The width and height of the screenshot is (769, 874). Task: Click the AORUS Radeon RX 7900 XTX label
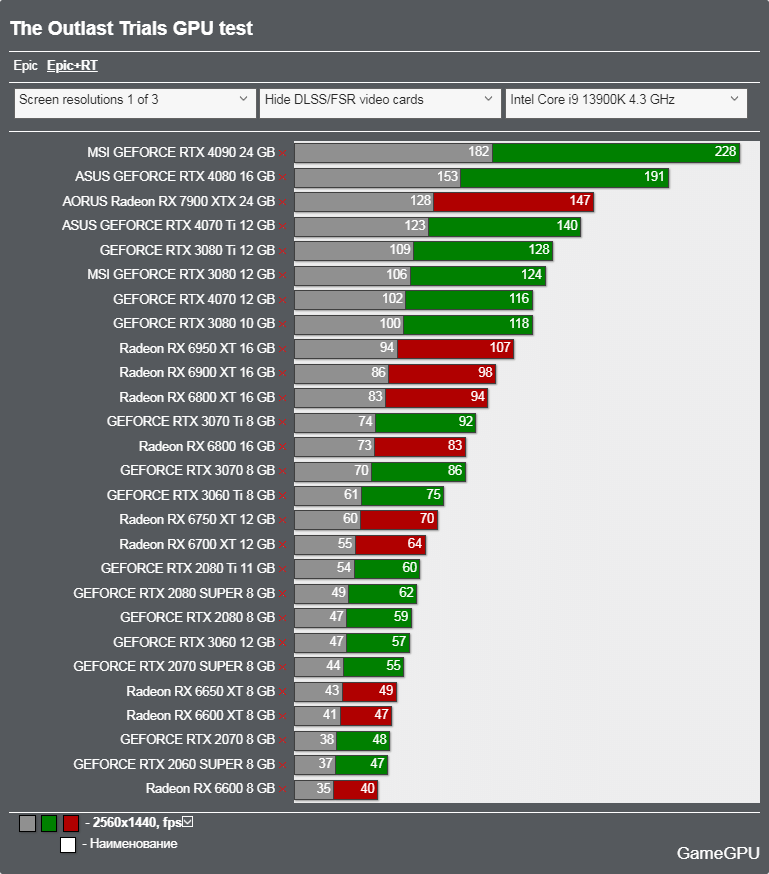coord(169,201)
